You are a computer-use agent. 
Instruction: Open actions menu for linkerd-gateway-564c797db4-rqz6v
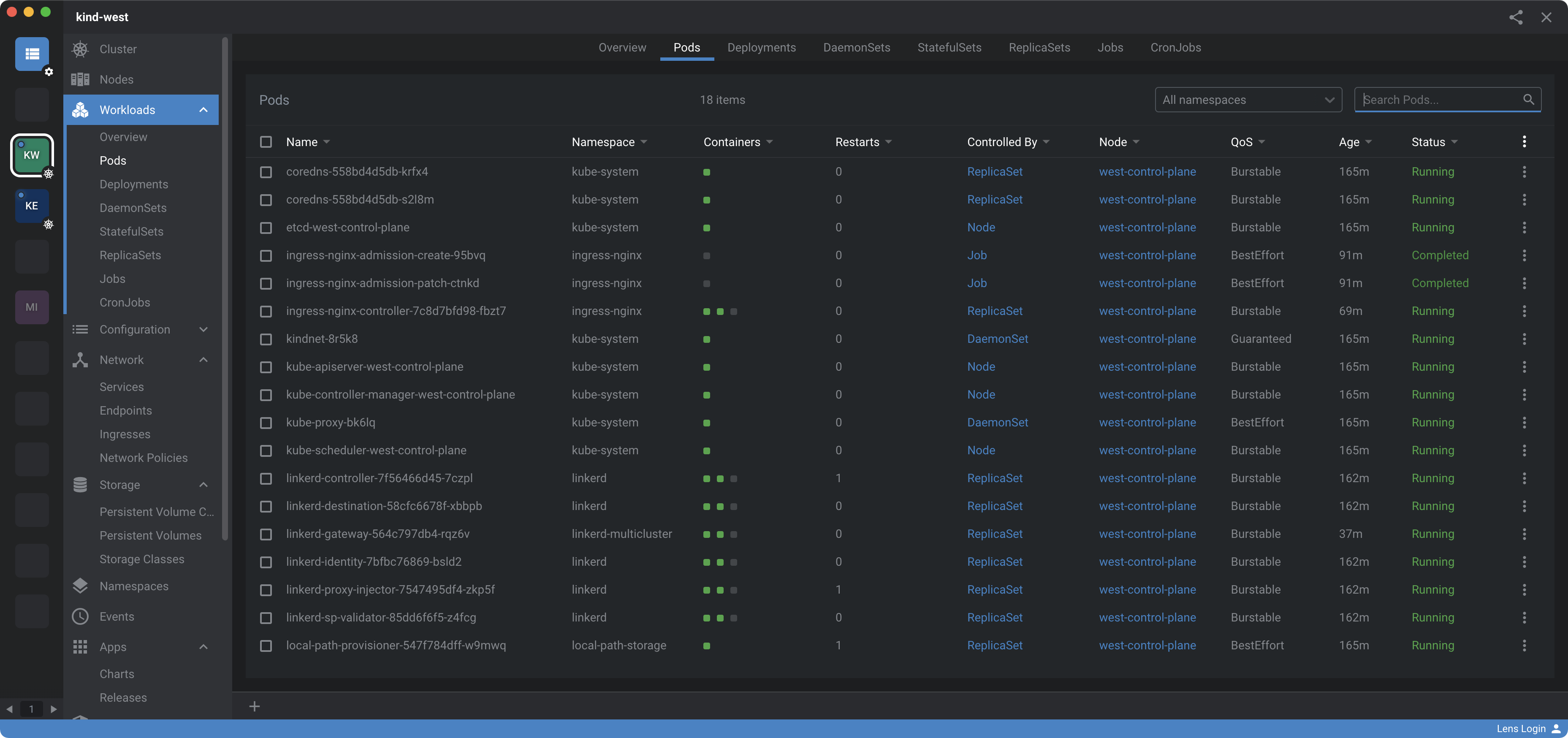click(1524, 534)
